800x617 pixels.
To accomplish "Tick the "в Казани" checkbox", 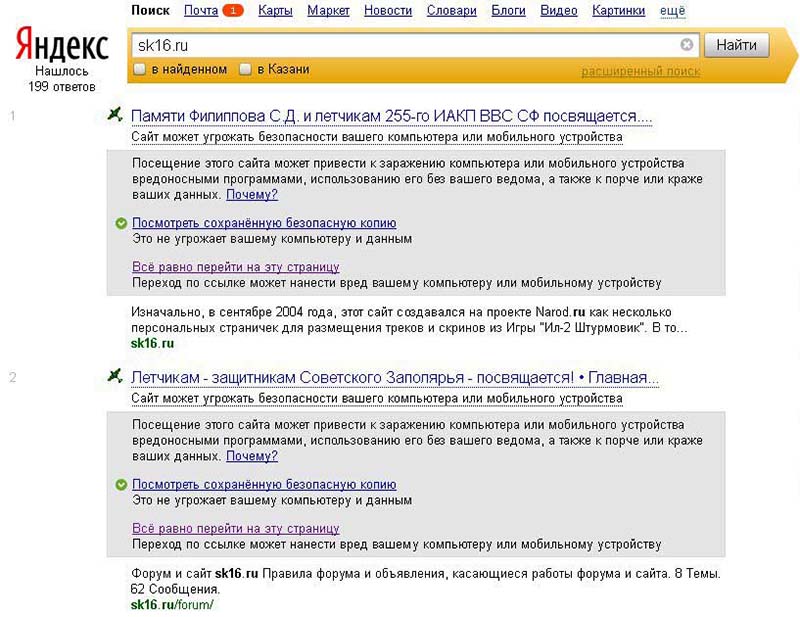I will pyautogui.click(x=246, y=70).
